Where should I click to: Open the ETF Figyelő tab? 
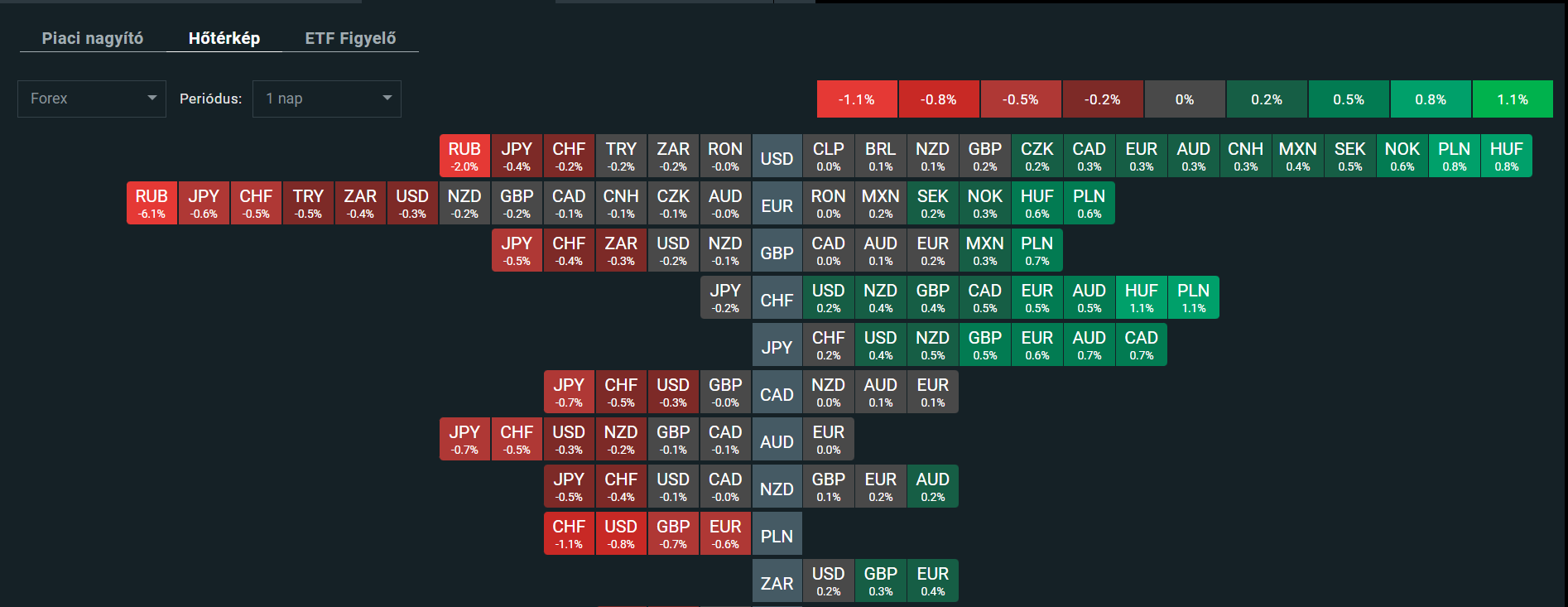350,38
